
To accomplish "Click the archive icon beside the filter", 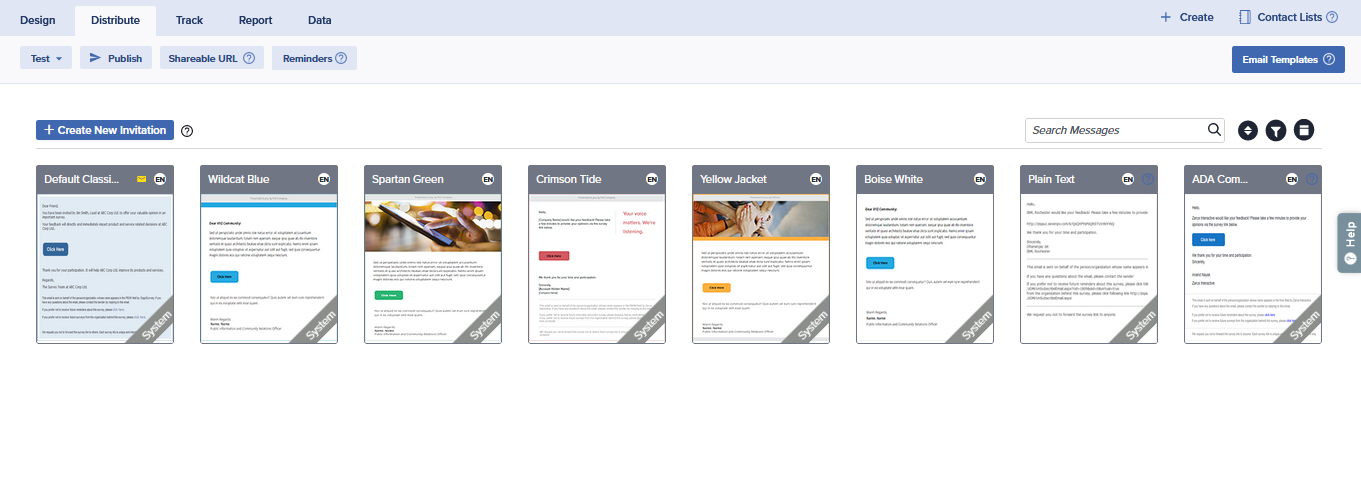I will (1303, 131).
